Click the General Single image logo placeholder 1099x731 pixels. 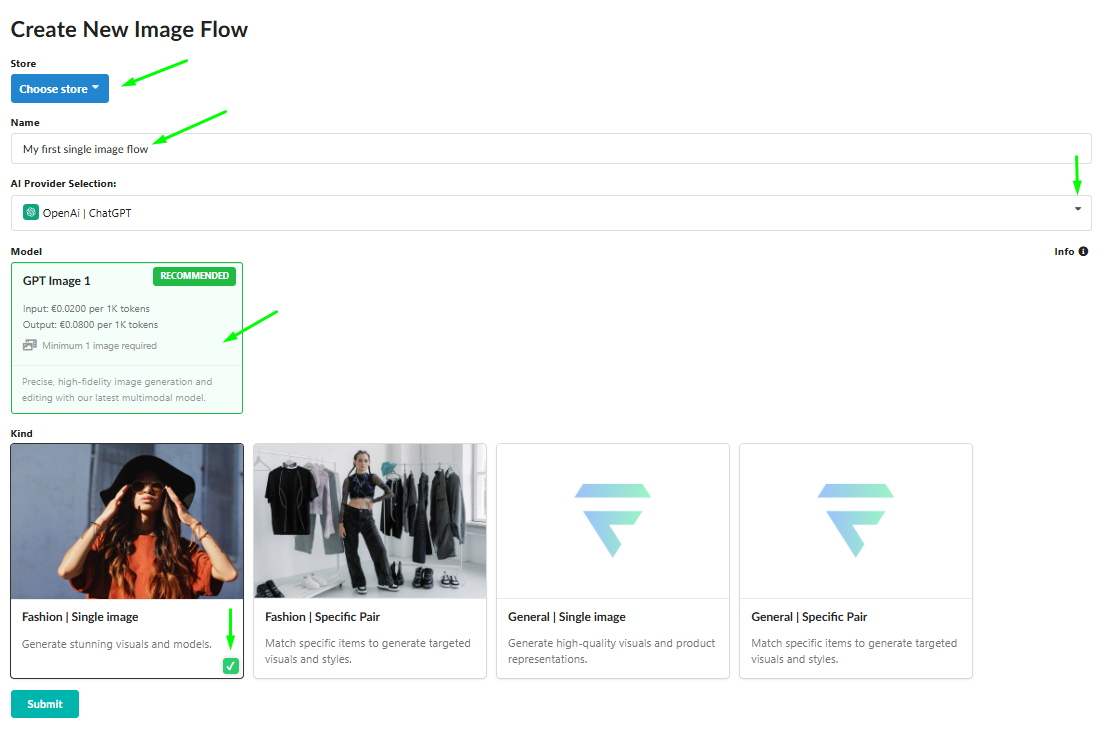613,521
